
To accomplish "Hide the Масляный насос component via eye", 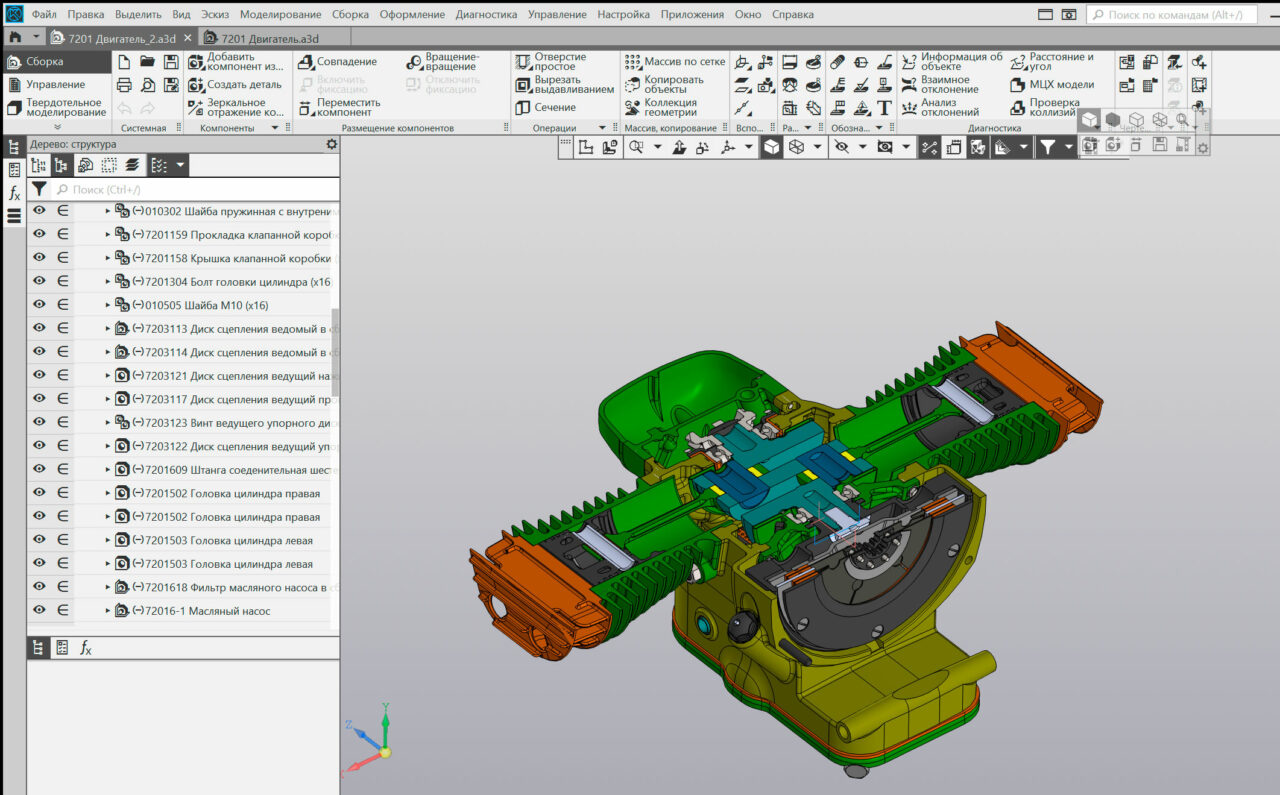I will [39, 611].
